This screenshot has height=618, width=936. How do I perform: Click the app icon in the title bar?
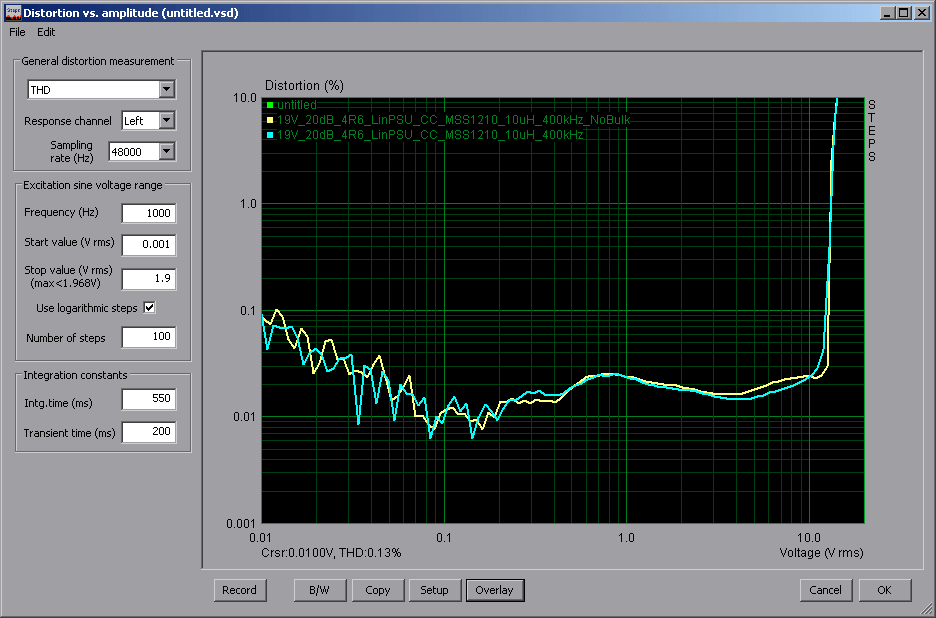point(11,12)
